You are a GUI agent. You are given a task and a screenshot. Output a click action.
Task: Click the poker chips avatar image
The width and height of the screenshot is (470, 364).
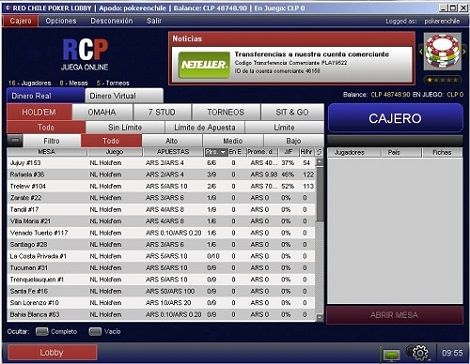pos(442,51)
